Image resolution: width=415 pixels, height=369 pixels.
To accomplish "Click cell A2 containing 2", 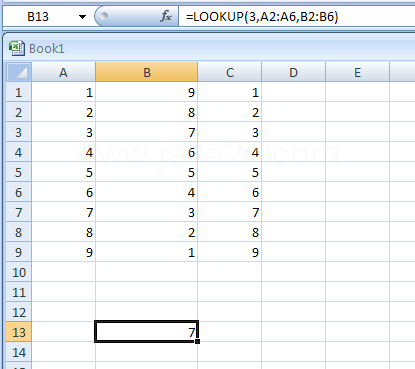I will (64, 112).
